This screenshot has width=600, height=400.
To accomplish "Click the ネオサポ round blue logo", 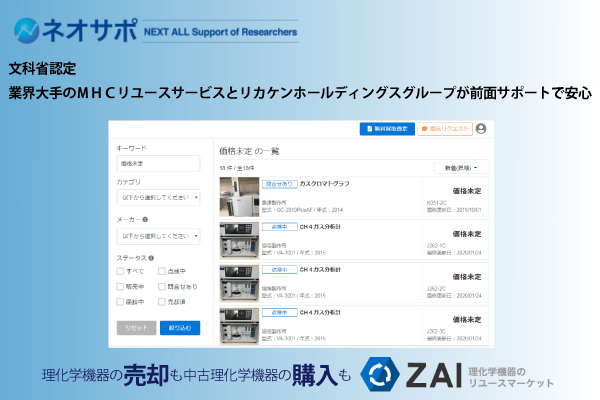I will (x=27, y=31).
